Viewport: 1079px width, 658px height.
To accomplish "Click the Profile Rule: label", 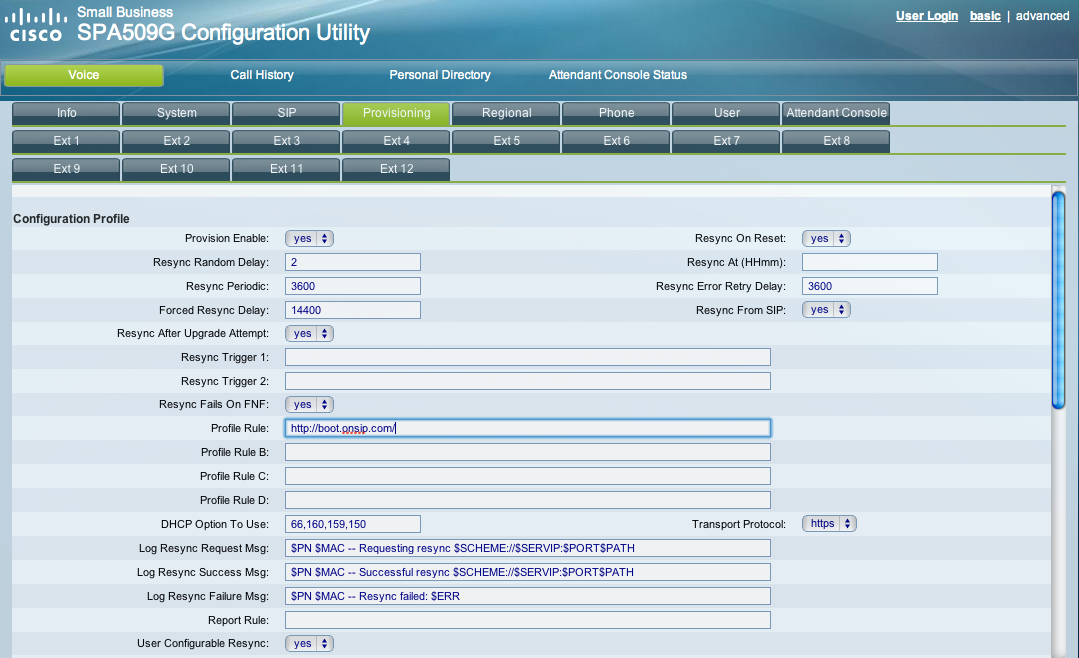I will coord(239,428).
